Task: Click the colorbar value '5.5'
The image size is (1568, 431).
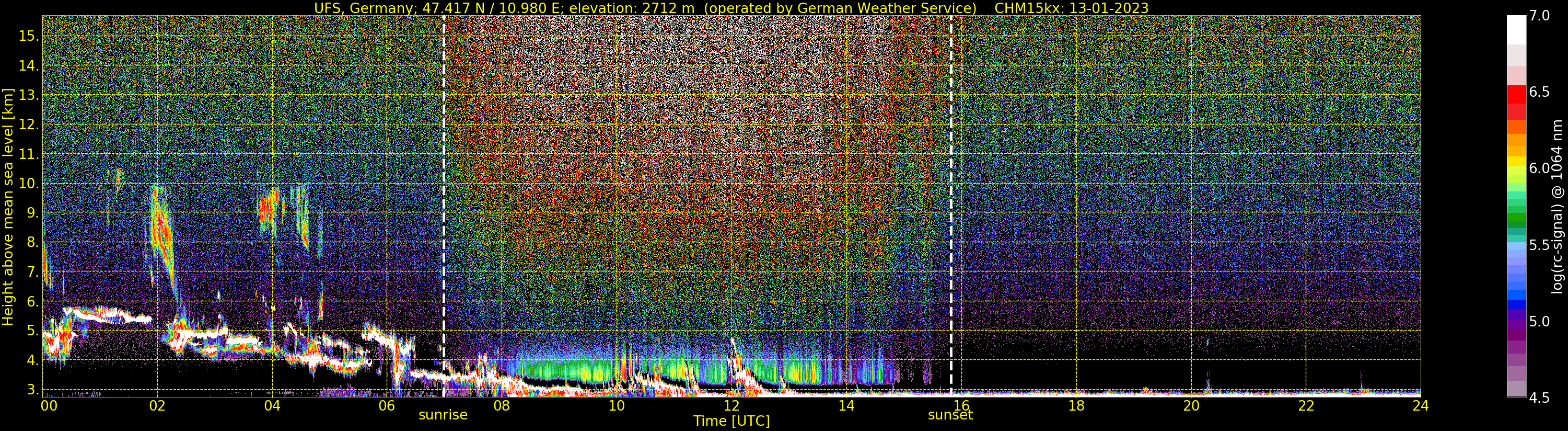Action: [x=1539, y=245]
